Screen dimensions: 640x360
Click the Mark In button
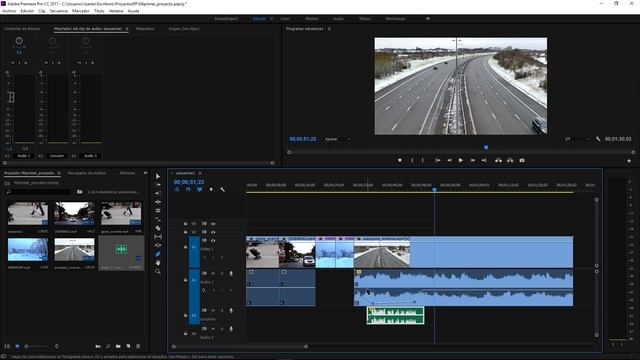point(412,160)
